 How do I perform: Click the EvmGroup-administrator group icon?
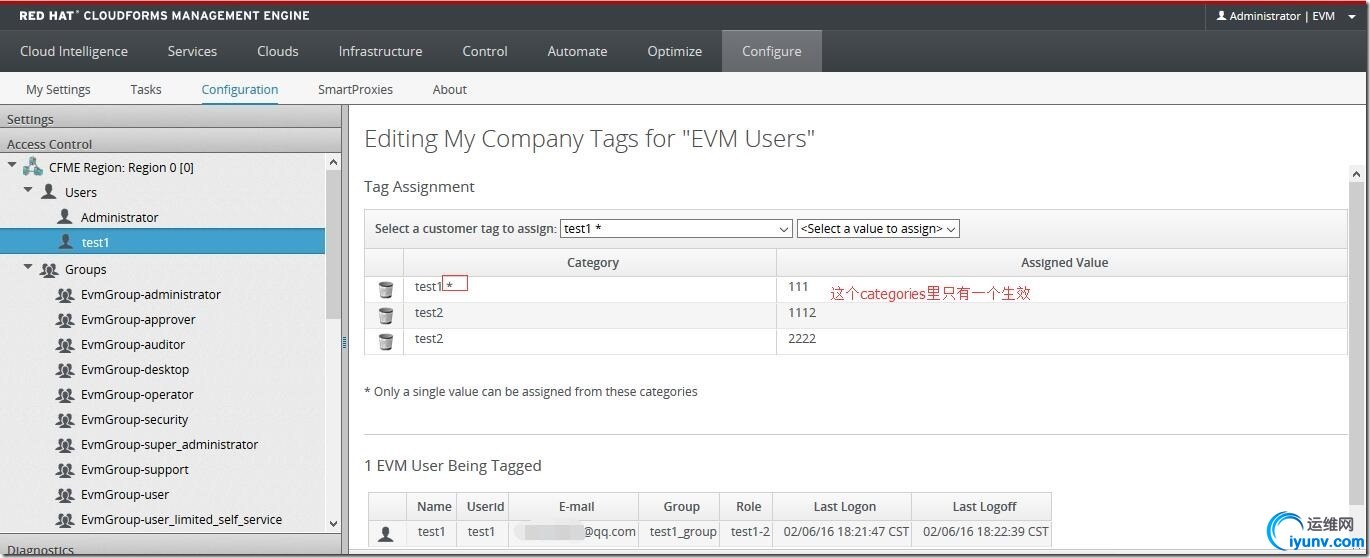click(x=65, y=295)
